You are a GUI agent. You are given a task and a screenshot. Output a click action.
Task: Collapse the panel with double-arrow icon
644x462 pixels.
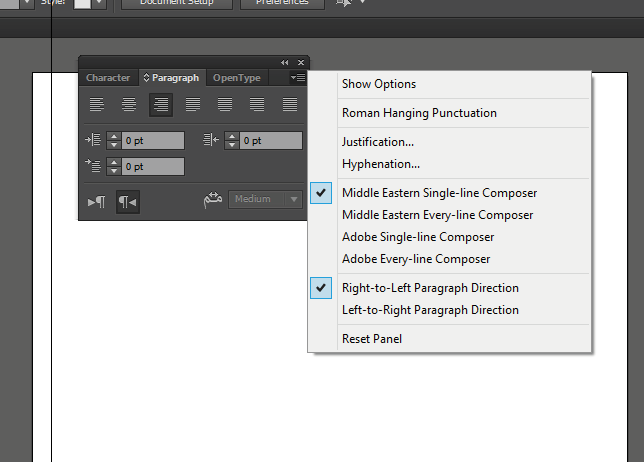coord(284,62)
